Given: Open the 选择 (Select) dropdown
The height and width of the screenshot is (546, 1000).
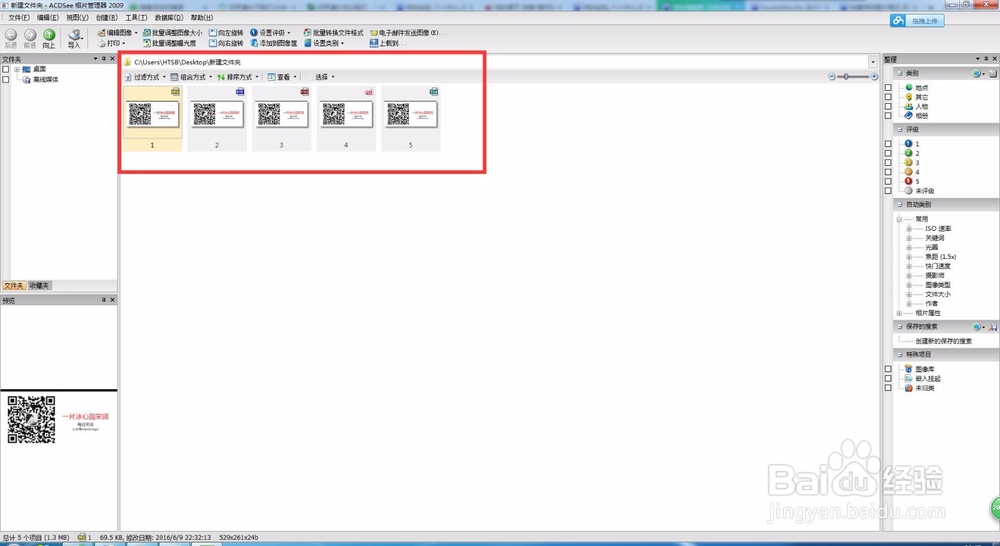Looking at the screenshot, I should (x=325, y=77).
